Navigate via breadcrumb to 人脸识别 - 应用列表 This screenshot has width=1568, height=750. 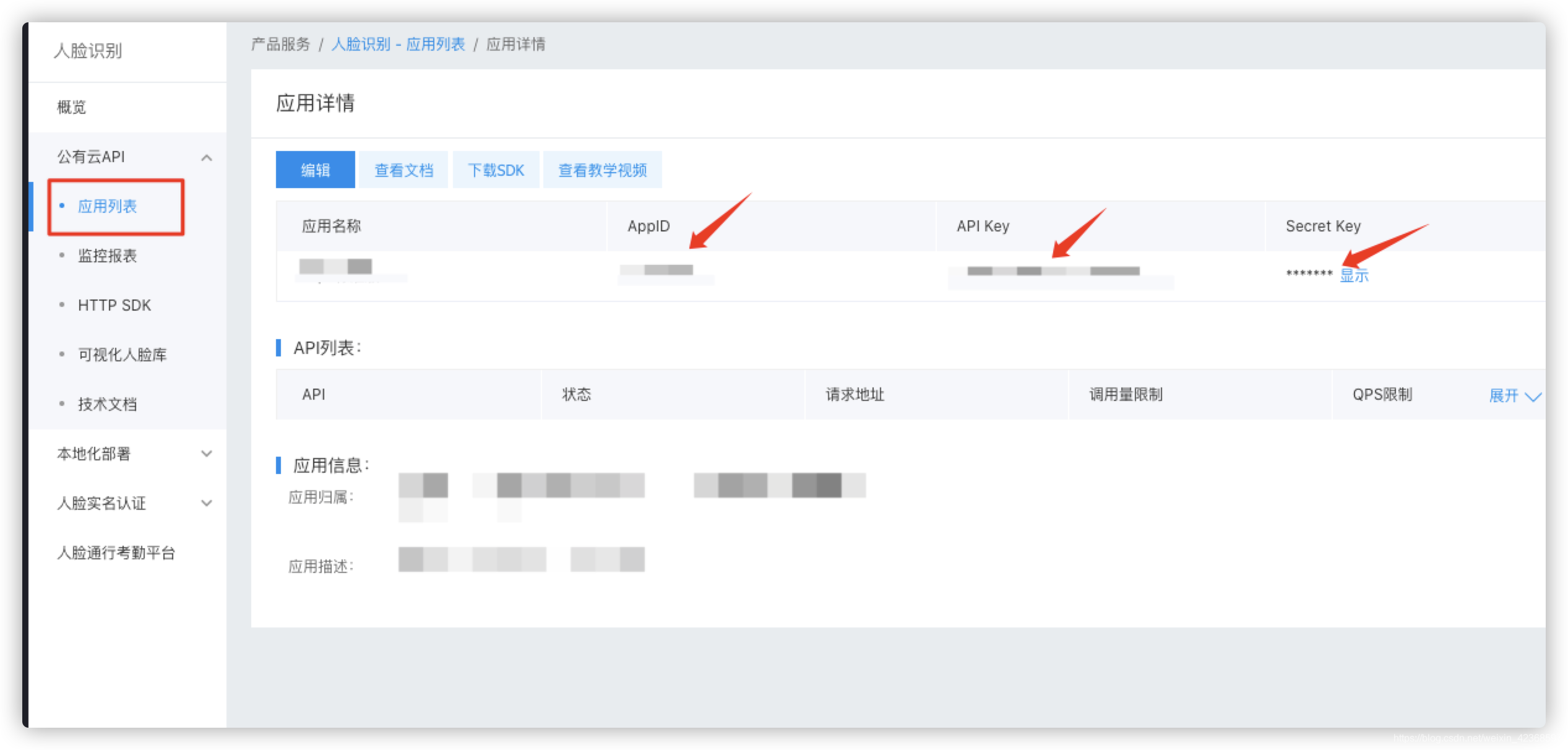click(399, 44)
